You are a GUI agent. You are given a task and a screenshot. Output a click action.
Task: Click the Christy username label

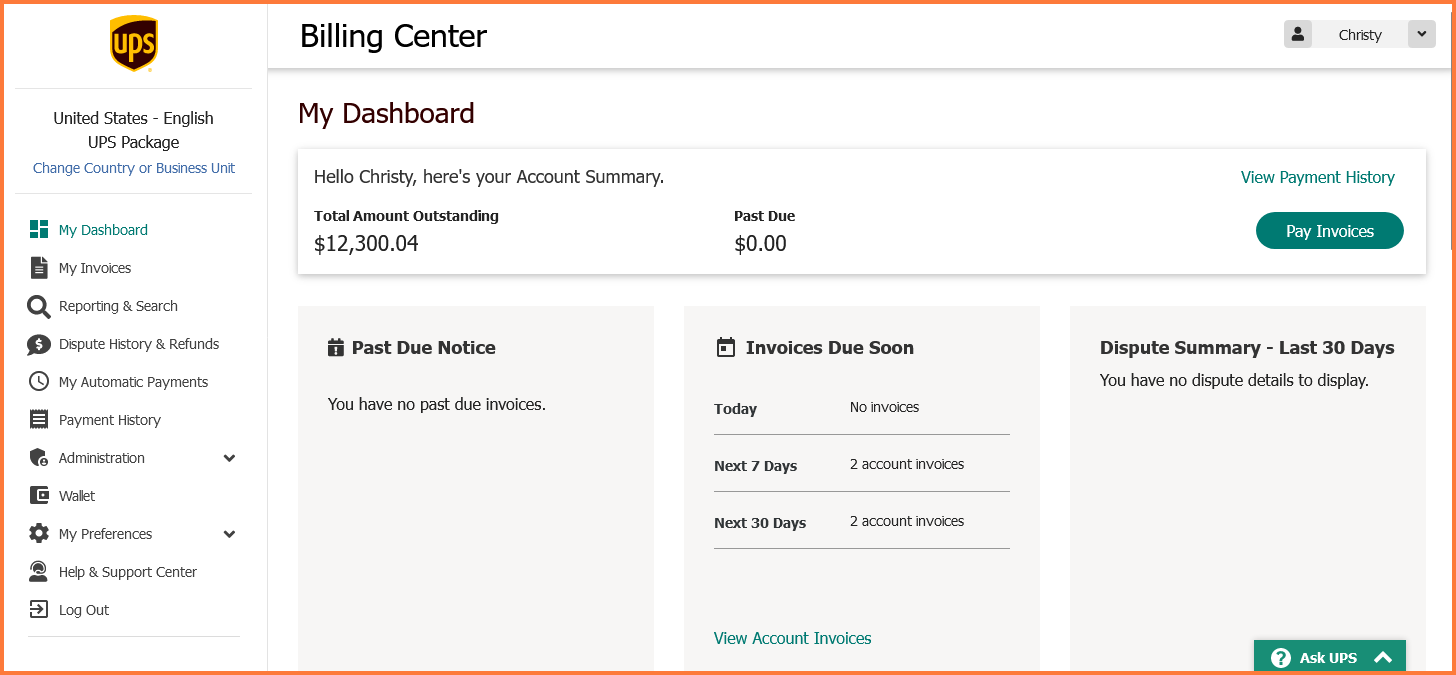tap(1360, 35)
